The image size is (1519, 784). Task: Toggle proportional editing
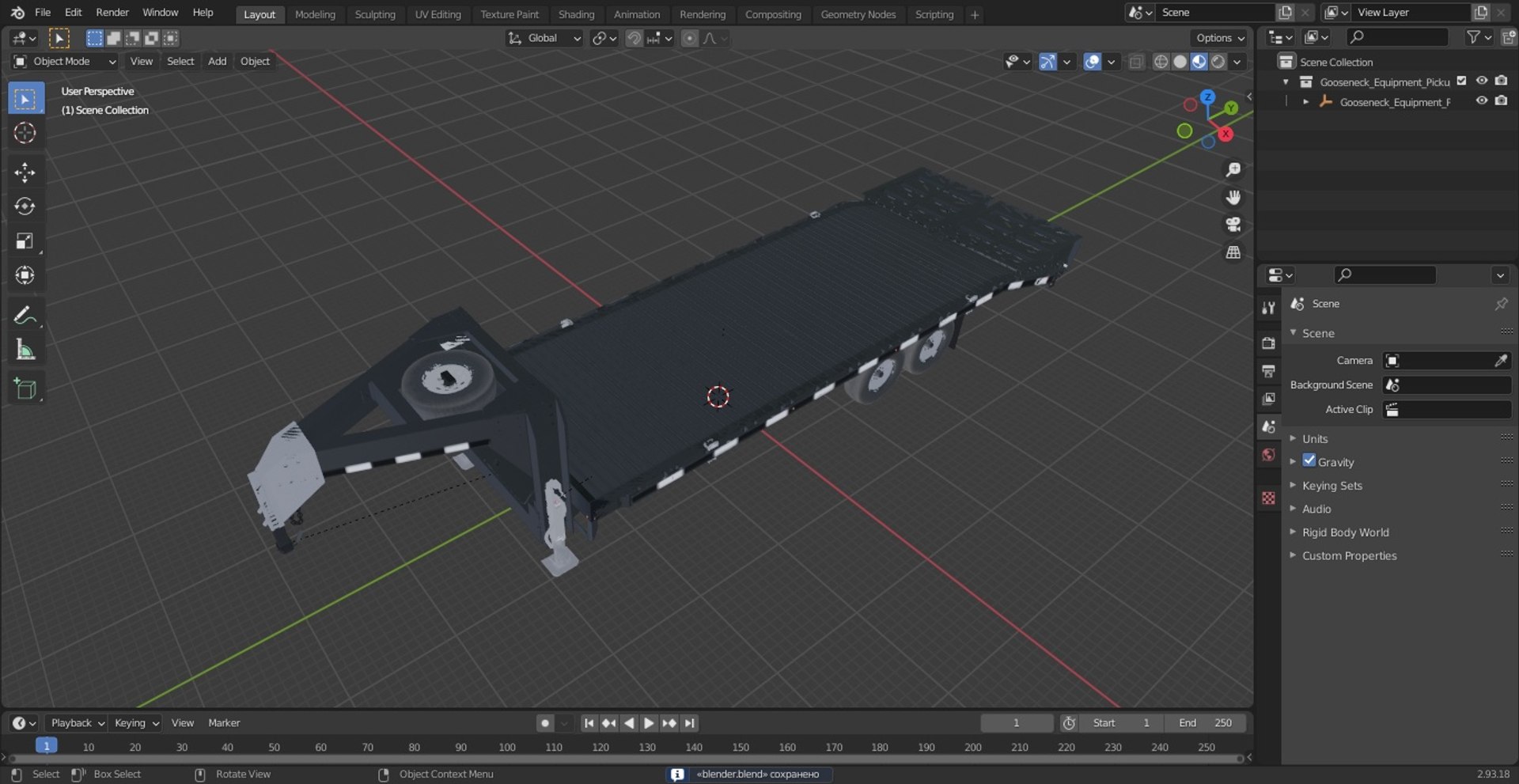tap(690, 38)
